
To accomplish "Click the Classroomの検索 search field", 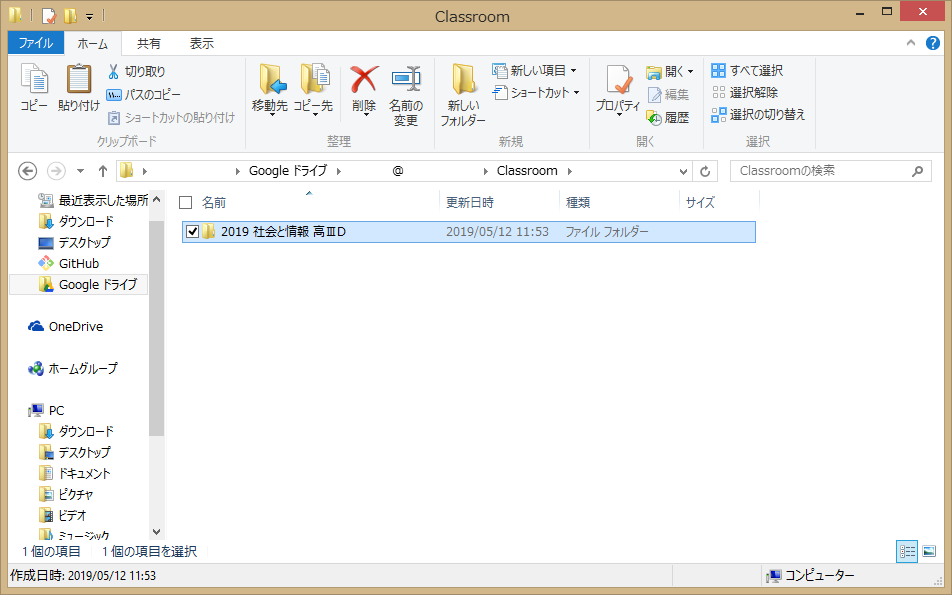I will coord(830,171).
